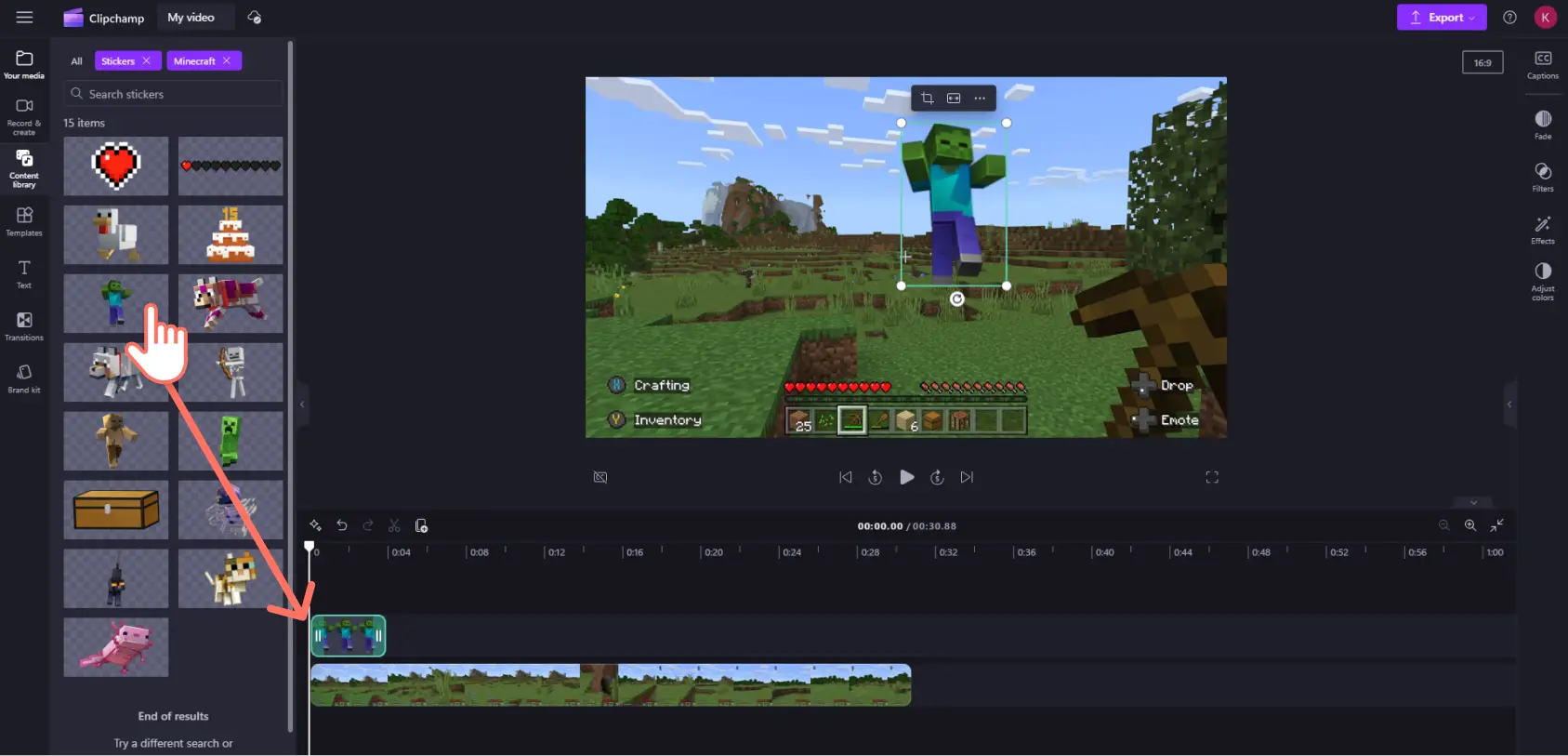Screen dimensions: 1568x756
Task: Click the 0:20 mark on timeline ruler
Action: (x=712, y=552)
